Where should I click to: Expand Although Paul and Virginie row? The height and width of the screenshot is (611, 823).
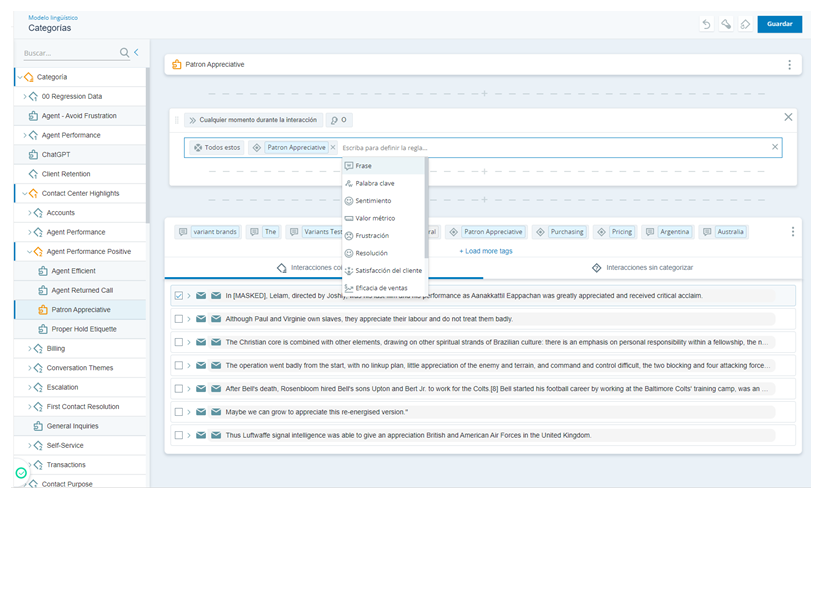[189, 319]
